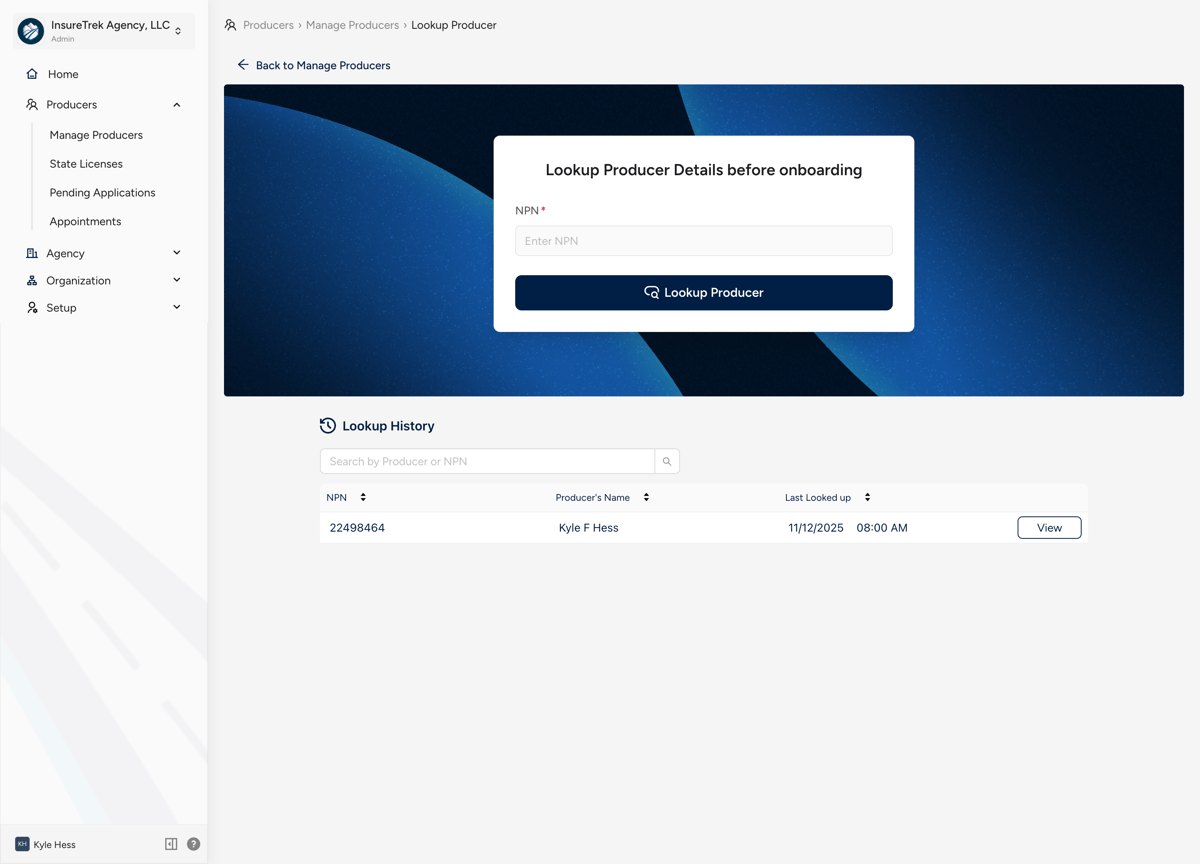Click the Organization icon in the sidebar
Image resolution: width=1200 pixels, height=864 pixels.
[x=31, y=281]
